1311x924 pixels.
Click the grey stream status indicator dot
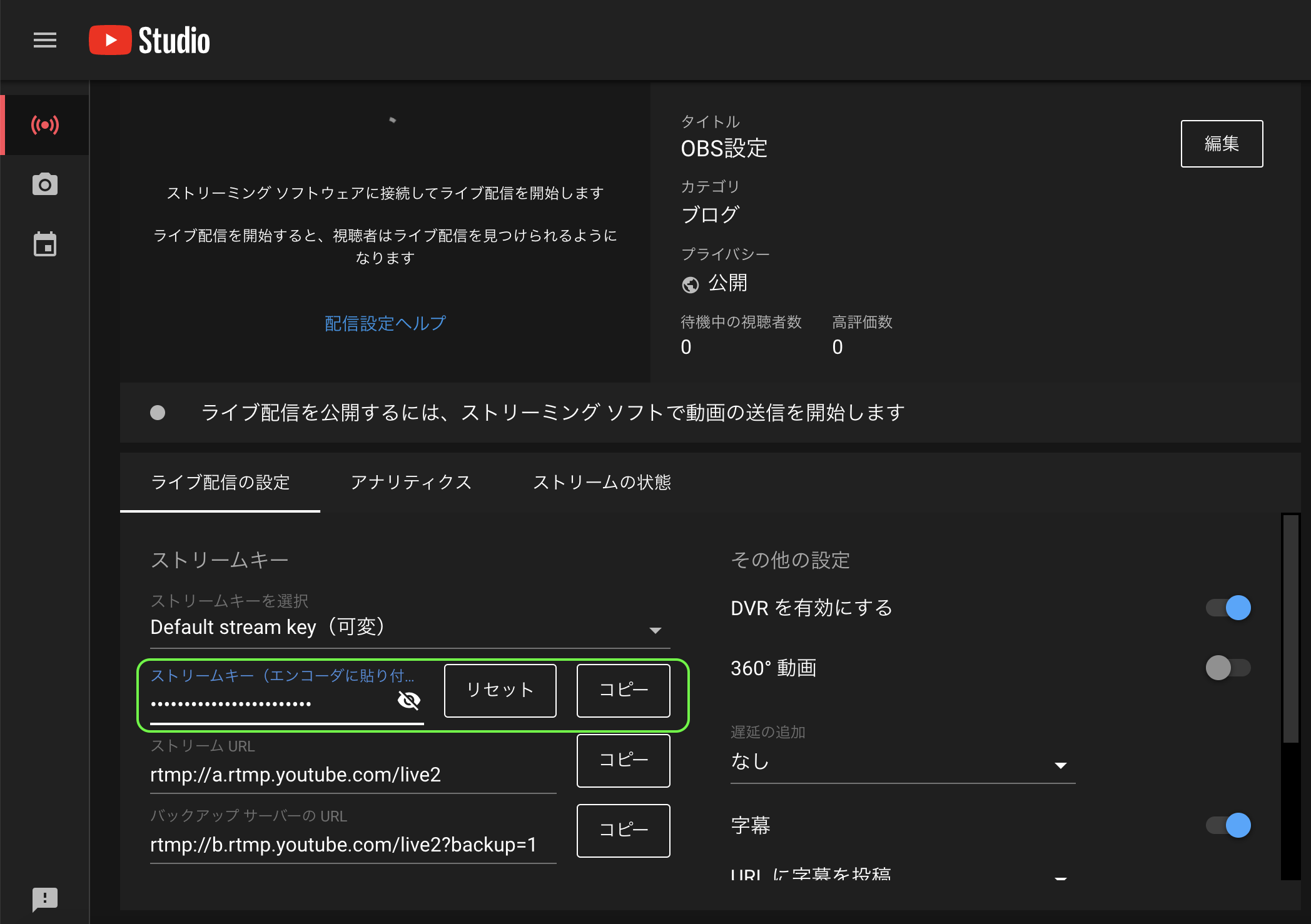158,413
